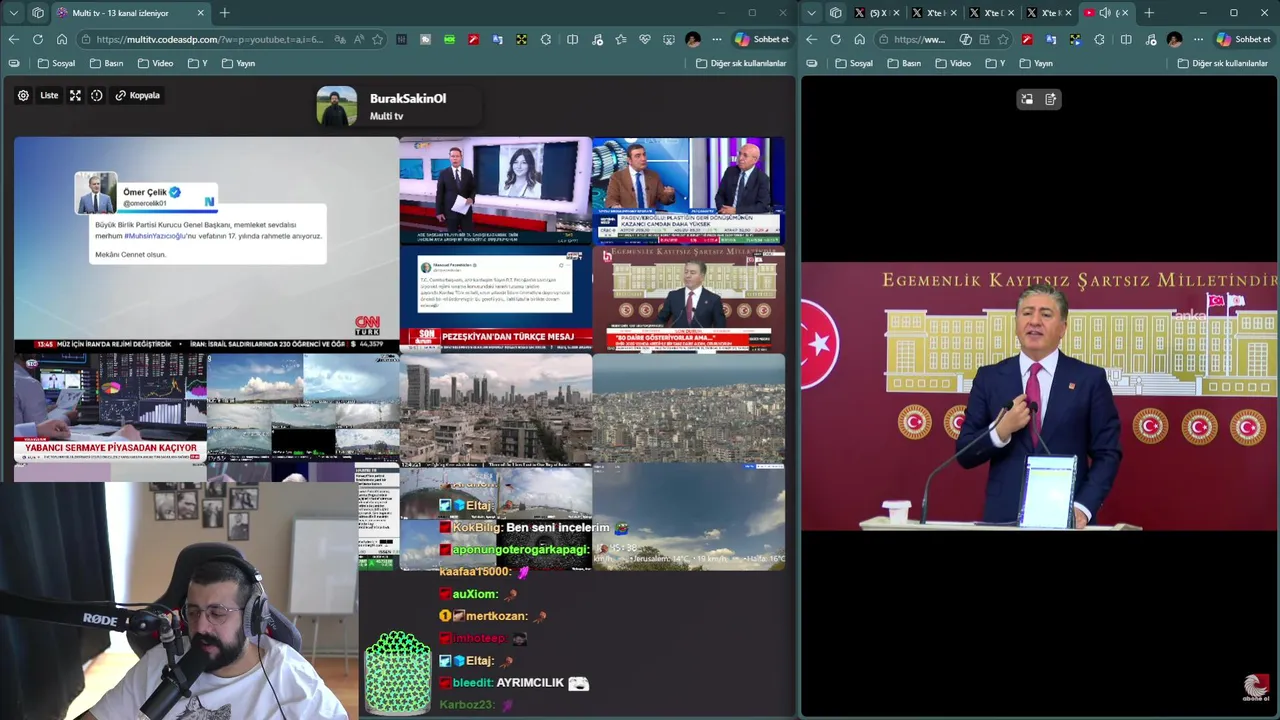The height and width of the screenshot is (720, 1280).
Task: Open Workspaces icon in left browser window
Action: tap(38, 13)
